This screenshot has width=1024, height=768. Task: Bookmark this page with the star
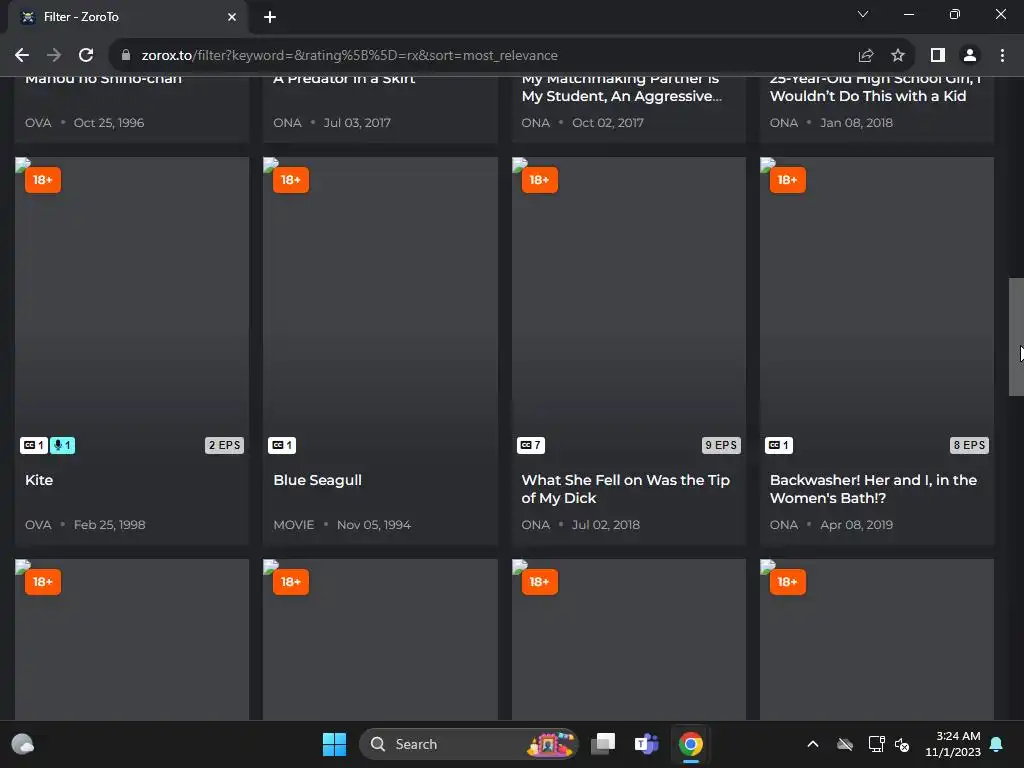(898, 56)
